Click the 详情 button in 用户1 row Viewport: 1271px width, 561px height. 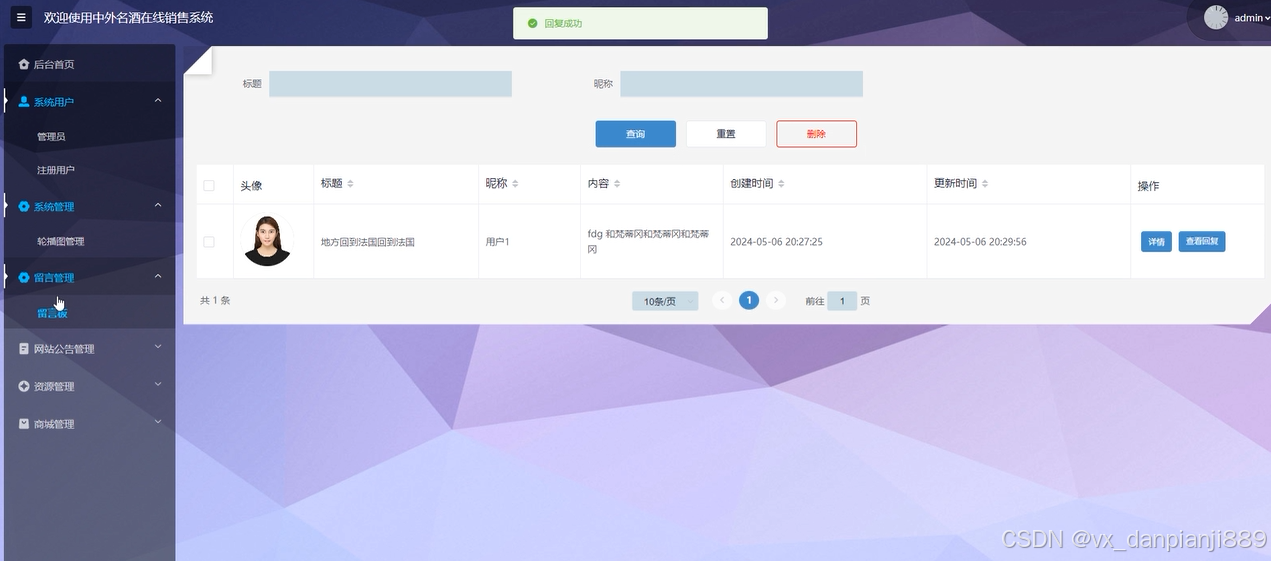click(x=1156, y=242)
